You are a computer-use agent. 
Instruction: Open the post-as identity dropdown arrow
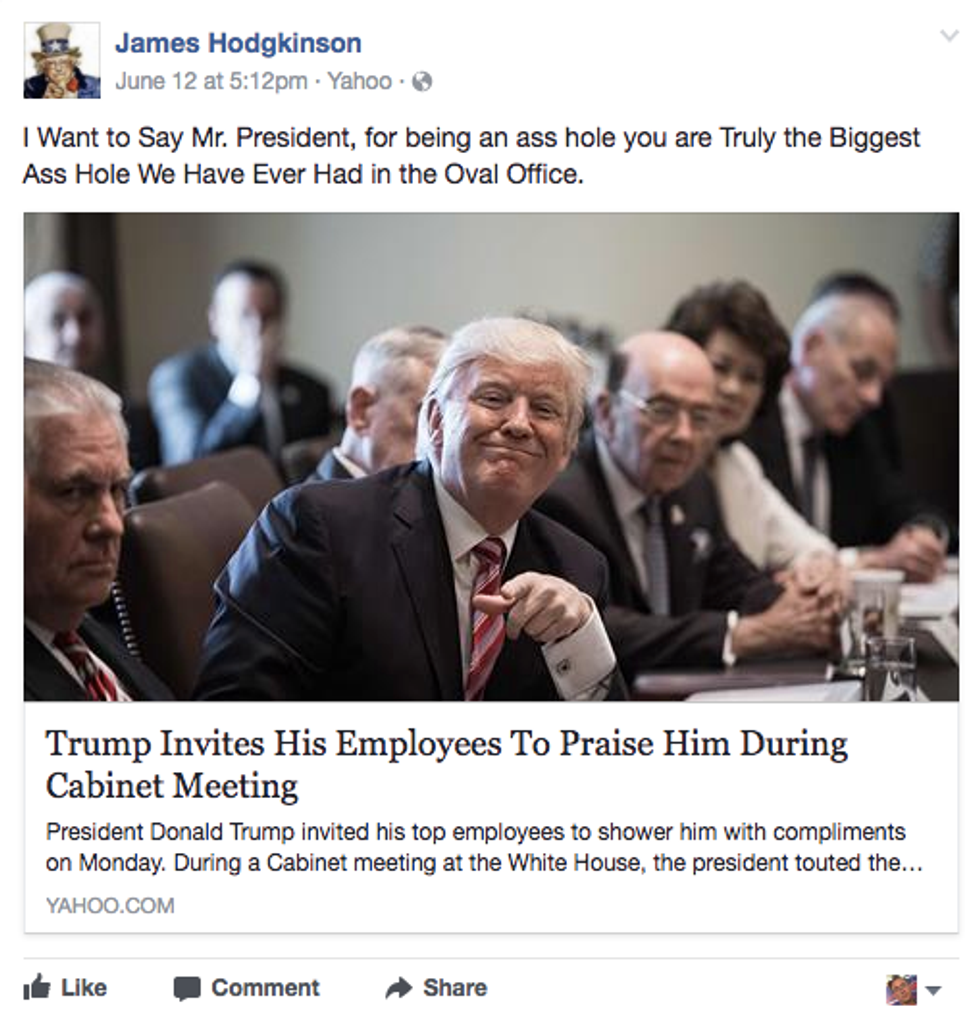pyautogui.click(x=933, y=990)
